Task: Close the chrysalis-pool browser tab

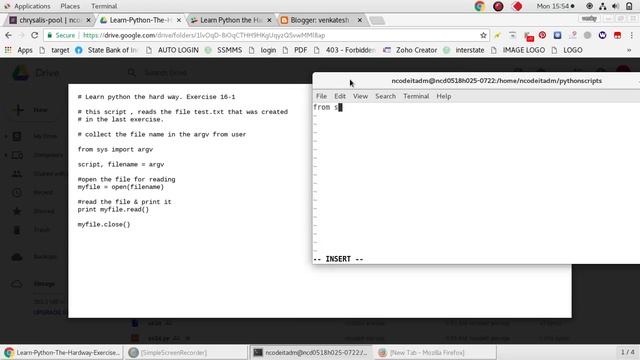Action: 88,20
